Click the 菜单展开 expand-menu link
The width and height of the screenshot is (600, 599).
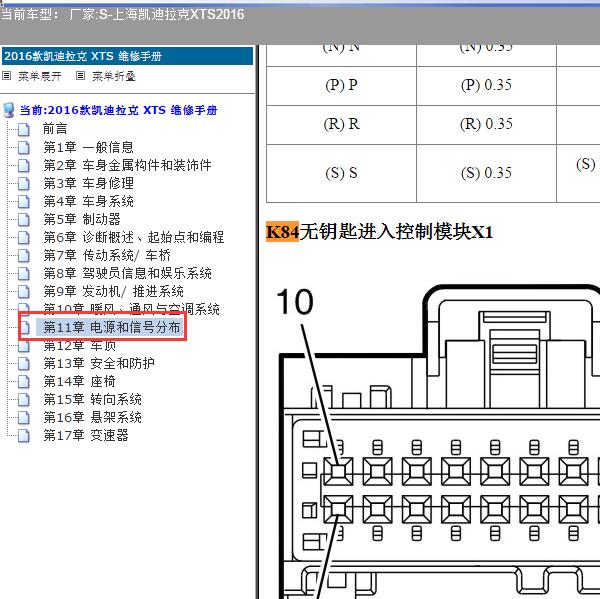40,76
